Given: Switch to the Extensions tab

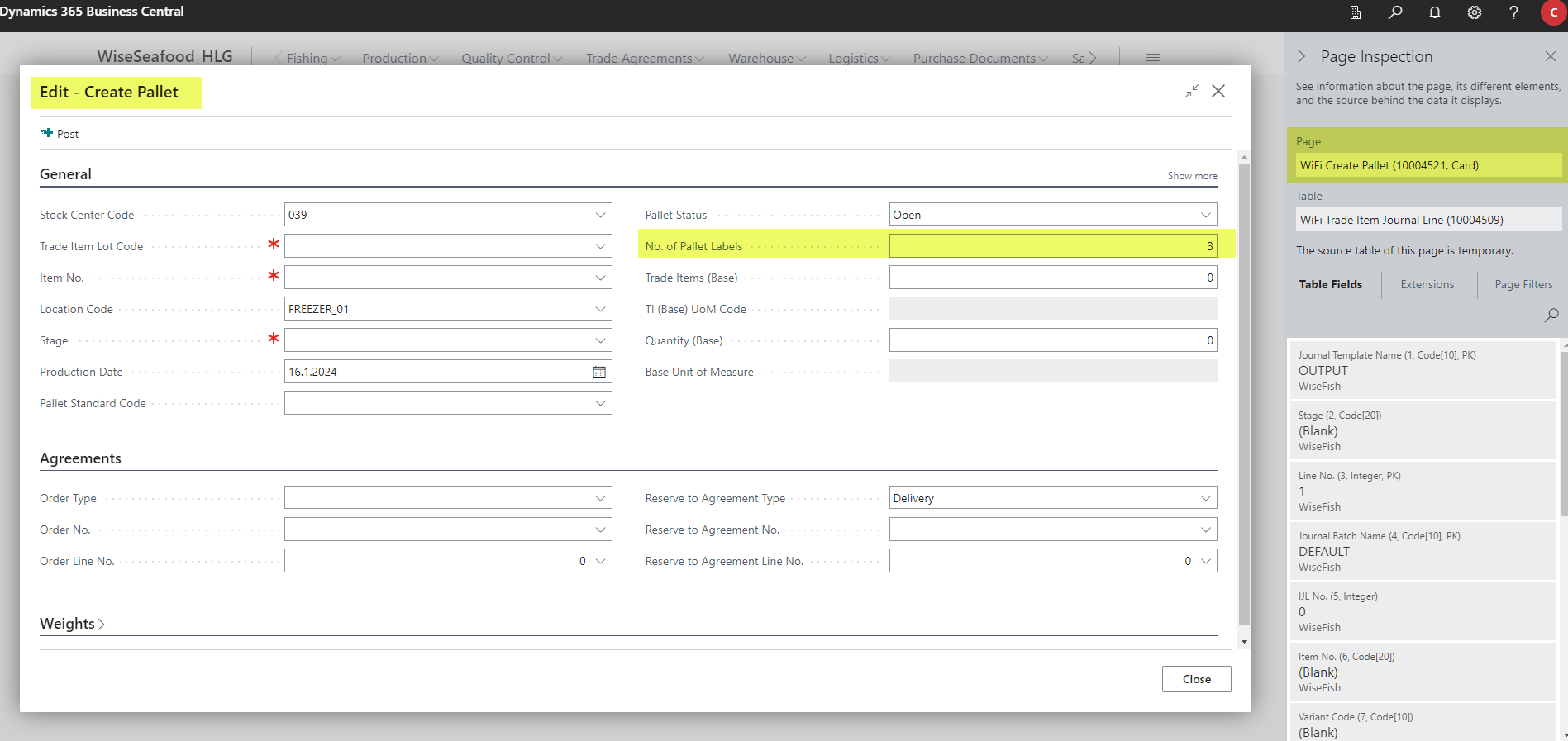Looking at the screenshot, I should [x=1427, y=284].
